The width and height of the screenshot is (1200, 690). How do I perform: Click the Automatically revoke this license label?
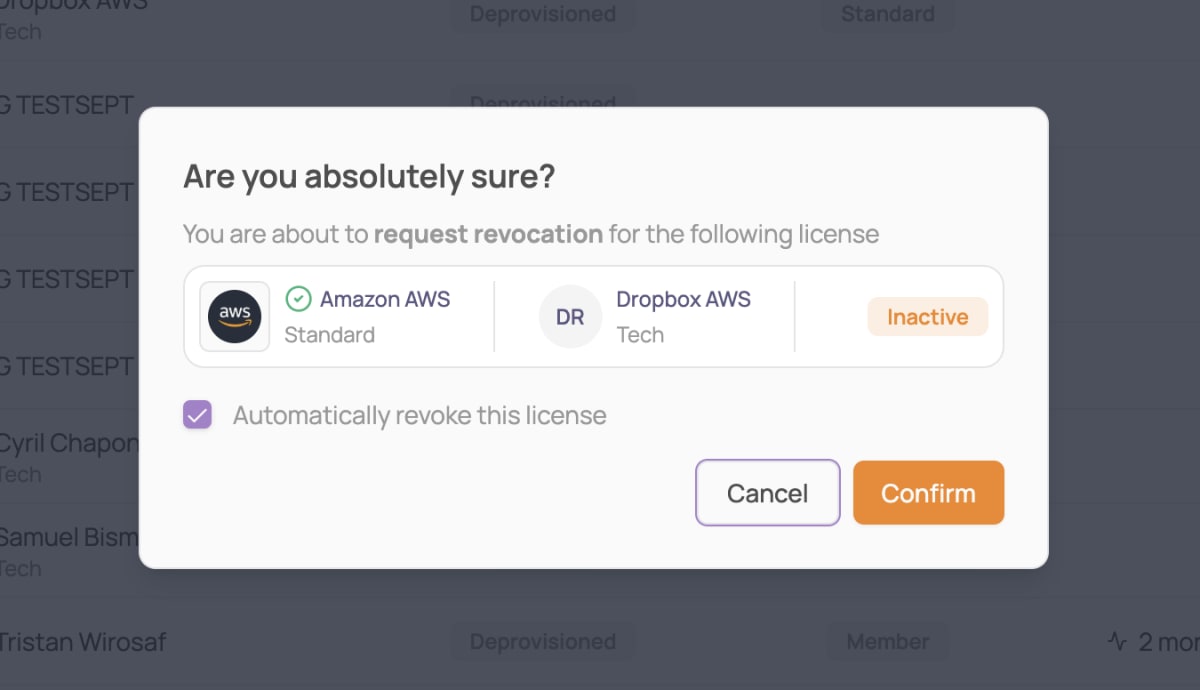[420, 415]
